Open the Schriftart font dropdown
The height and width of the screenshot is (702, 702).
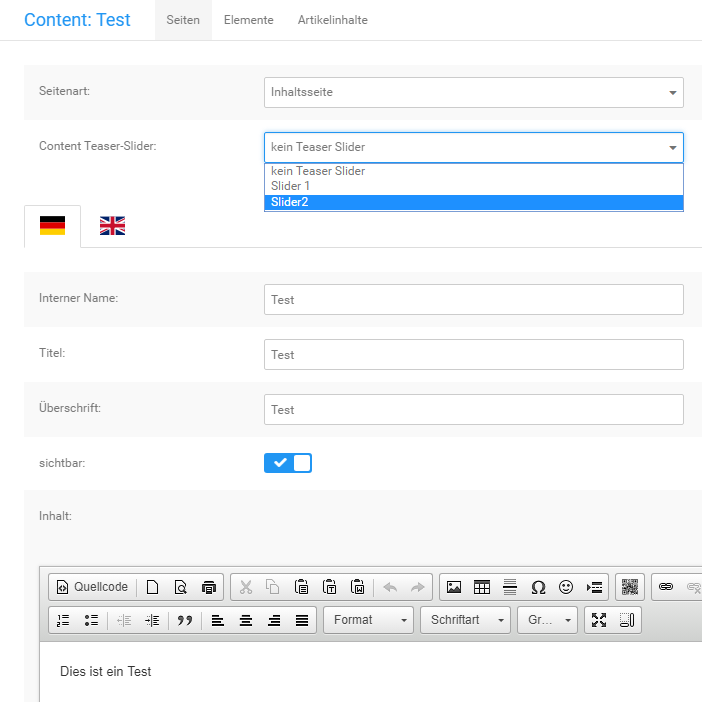(465, 620)
